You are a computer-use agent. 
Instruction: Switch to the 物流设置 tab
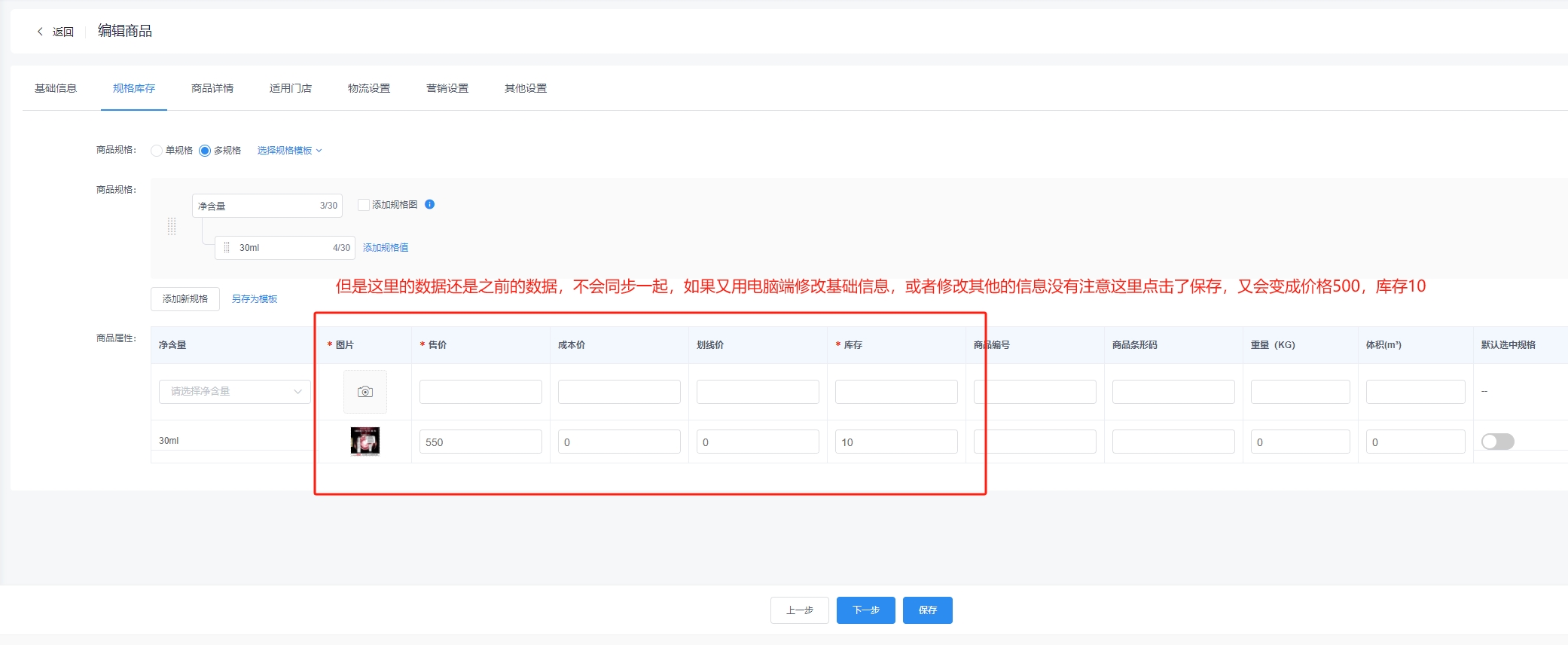point(369,88)
